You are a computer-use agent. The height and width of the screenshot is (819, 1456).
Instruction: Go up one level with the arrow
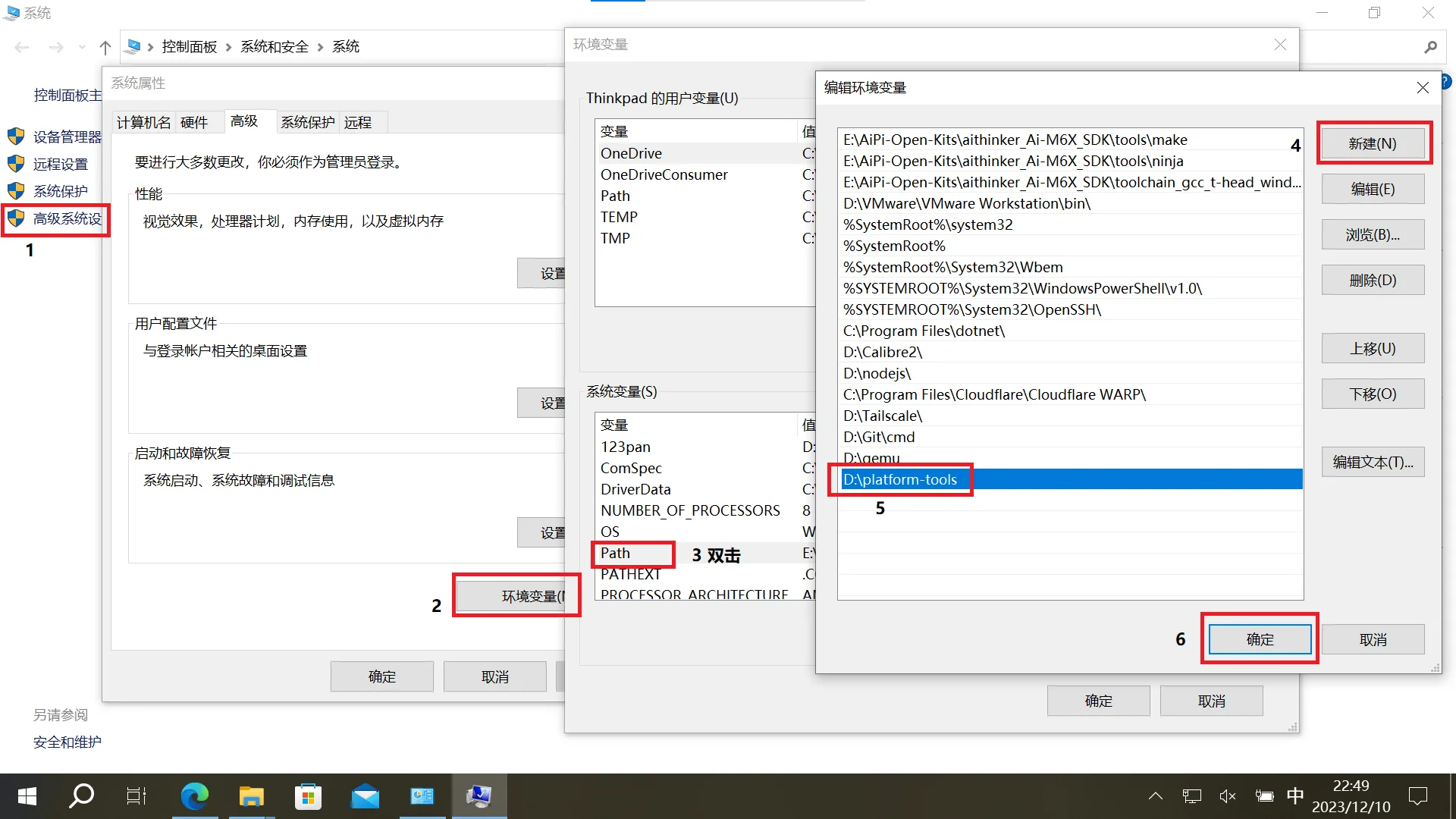[105, 47]
